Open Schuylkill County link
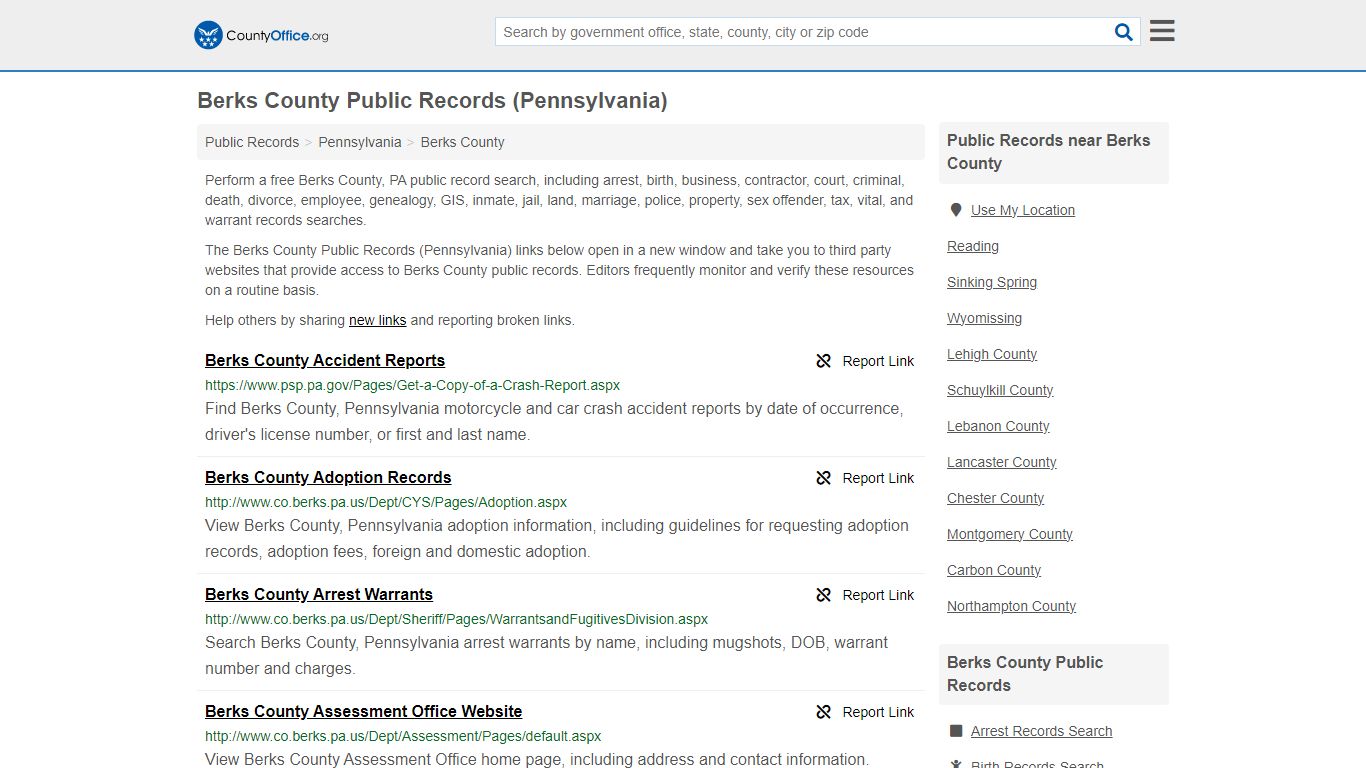The width and height of the screenshot is (1366, 768). (1000, 390)
